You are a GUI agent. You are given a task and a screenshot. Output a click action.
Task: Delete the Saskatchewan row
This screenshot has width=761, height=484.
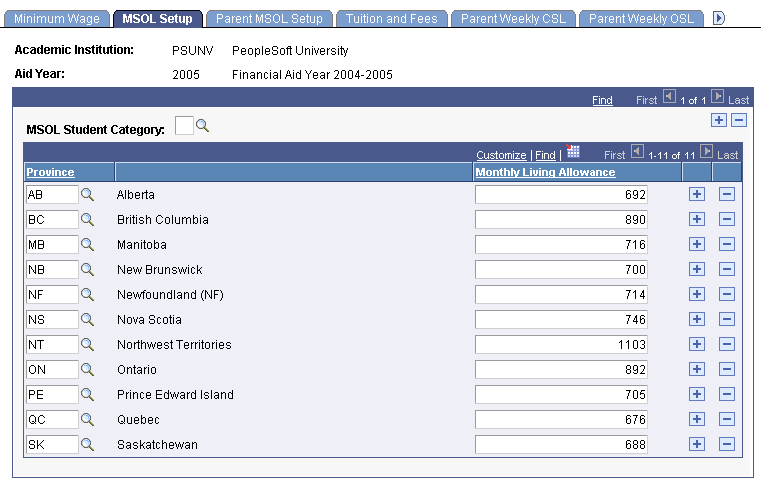click(x=727, y=445)
